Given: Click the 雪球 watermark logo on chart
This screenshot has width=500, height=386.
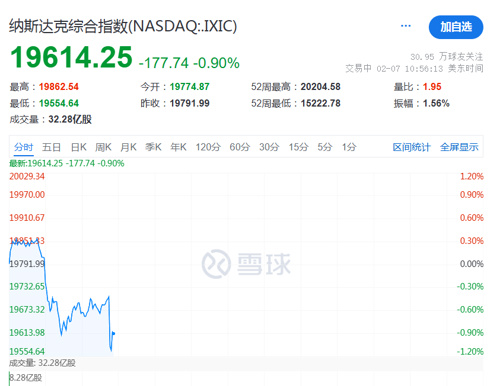Looking at the screenshot, I should [246, 264].
